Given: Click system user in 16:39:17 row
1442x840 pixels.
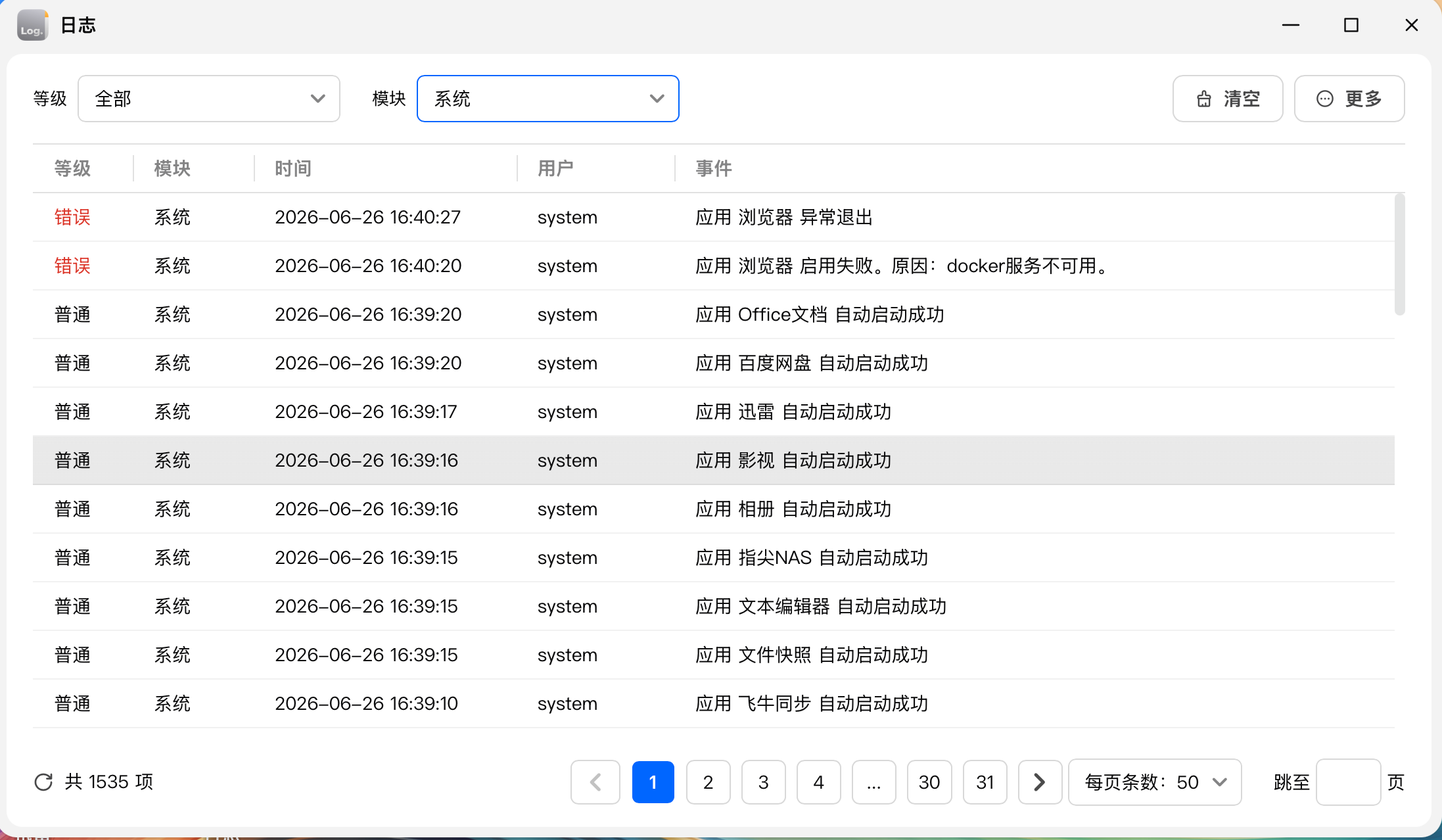Looking at the screenshot, I should pos(567,412).
